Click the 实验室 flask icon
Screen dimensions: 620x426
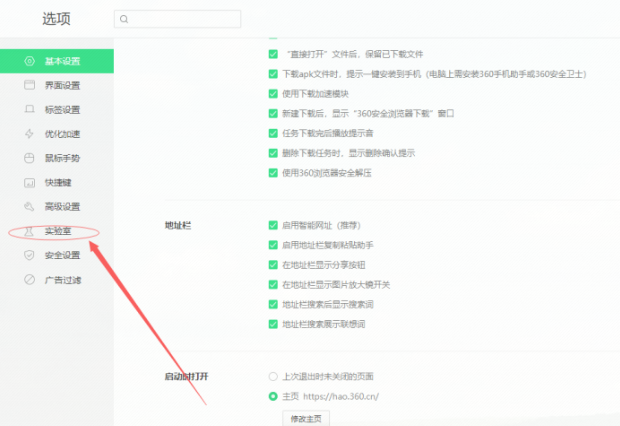pyautogui.click(x=28, y=231)
